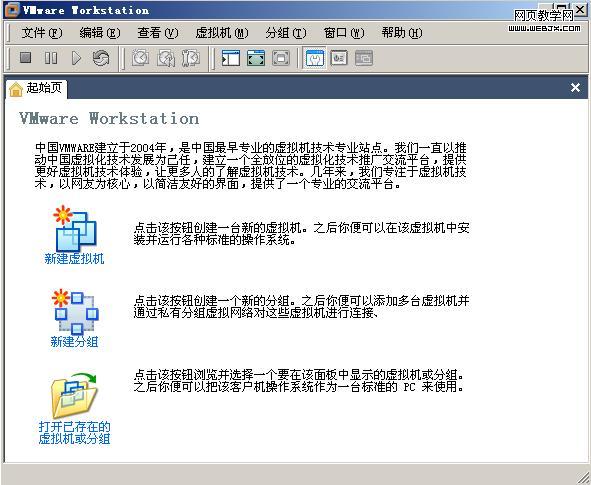Click the Revert to Snapshot toolbar icon
The height and width of the screenshot is (485, 591).
[166, 58]
